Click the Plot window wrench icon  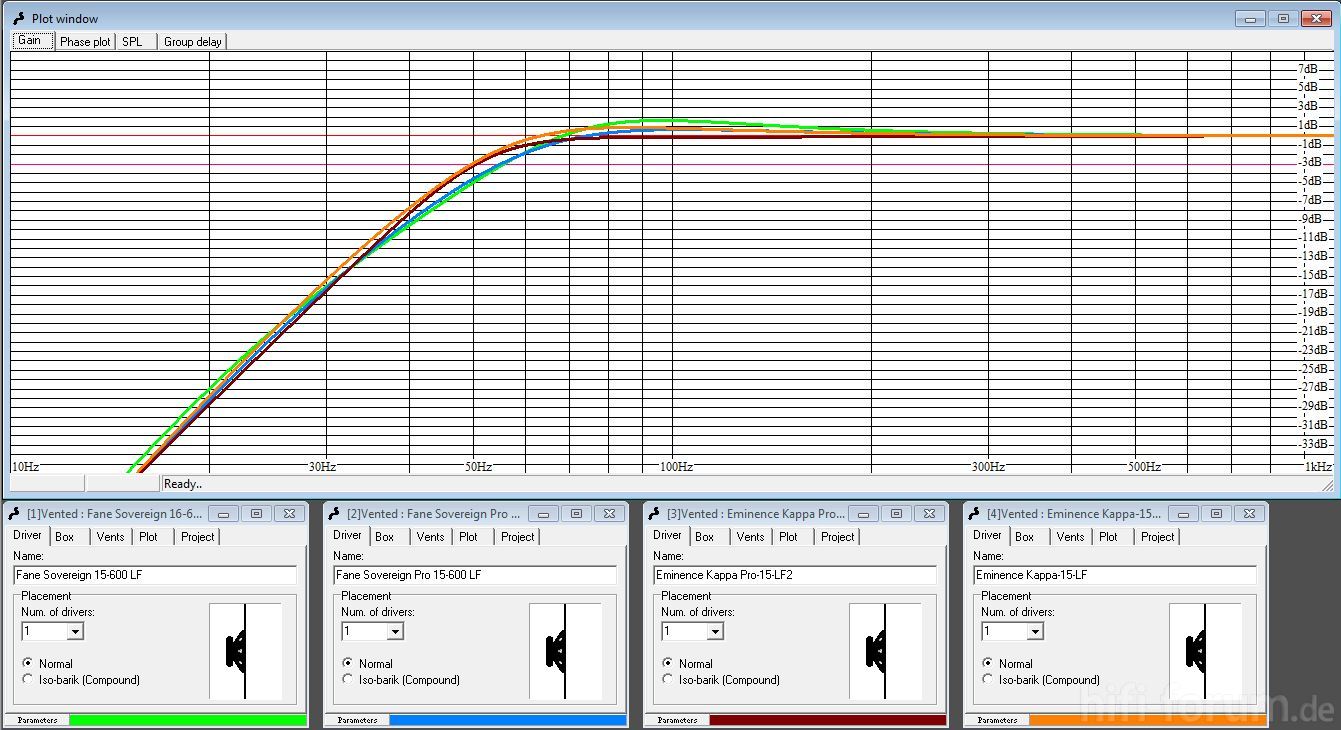[x=18, y=18]
